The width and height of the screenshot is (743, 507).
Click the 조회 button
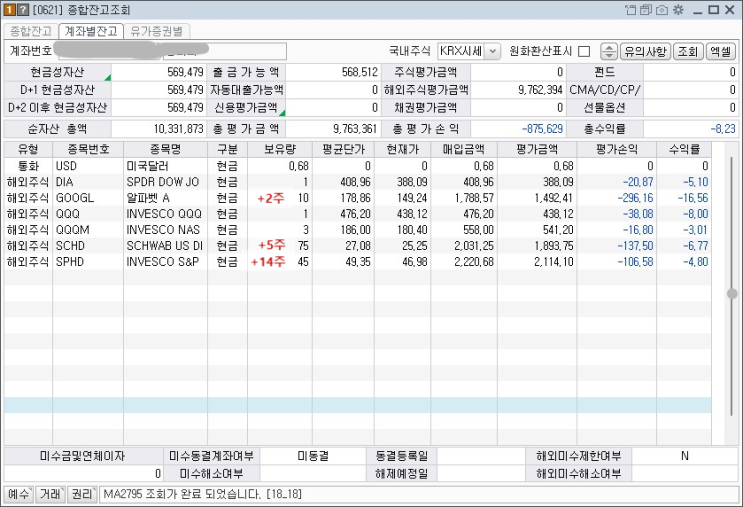(x=688, y=51)
